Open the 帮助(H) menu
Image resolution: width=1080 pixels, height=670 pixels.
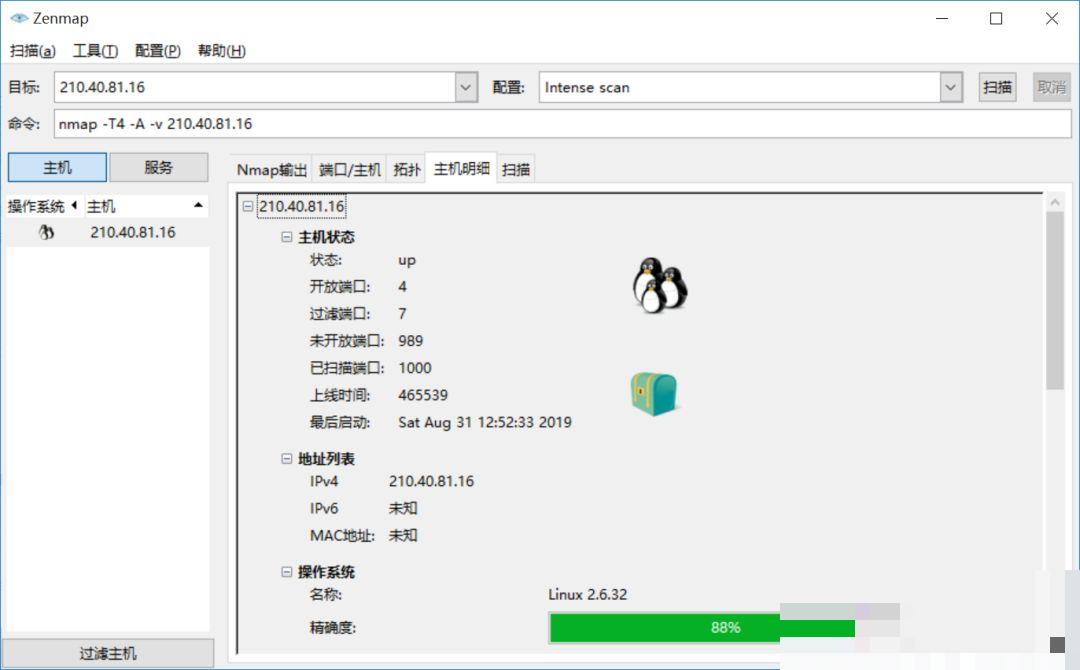click(x=221, y=51)
